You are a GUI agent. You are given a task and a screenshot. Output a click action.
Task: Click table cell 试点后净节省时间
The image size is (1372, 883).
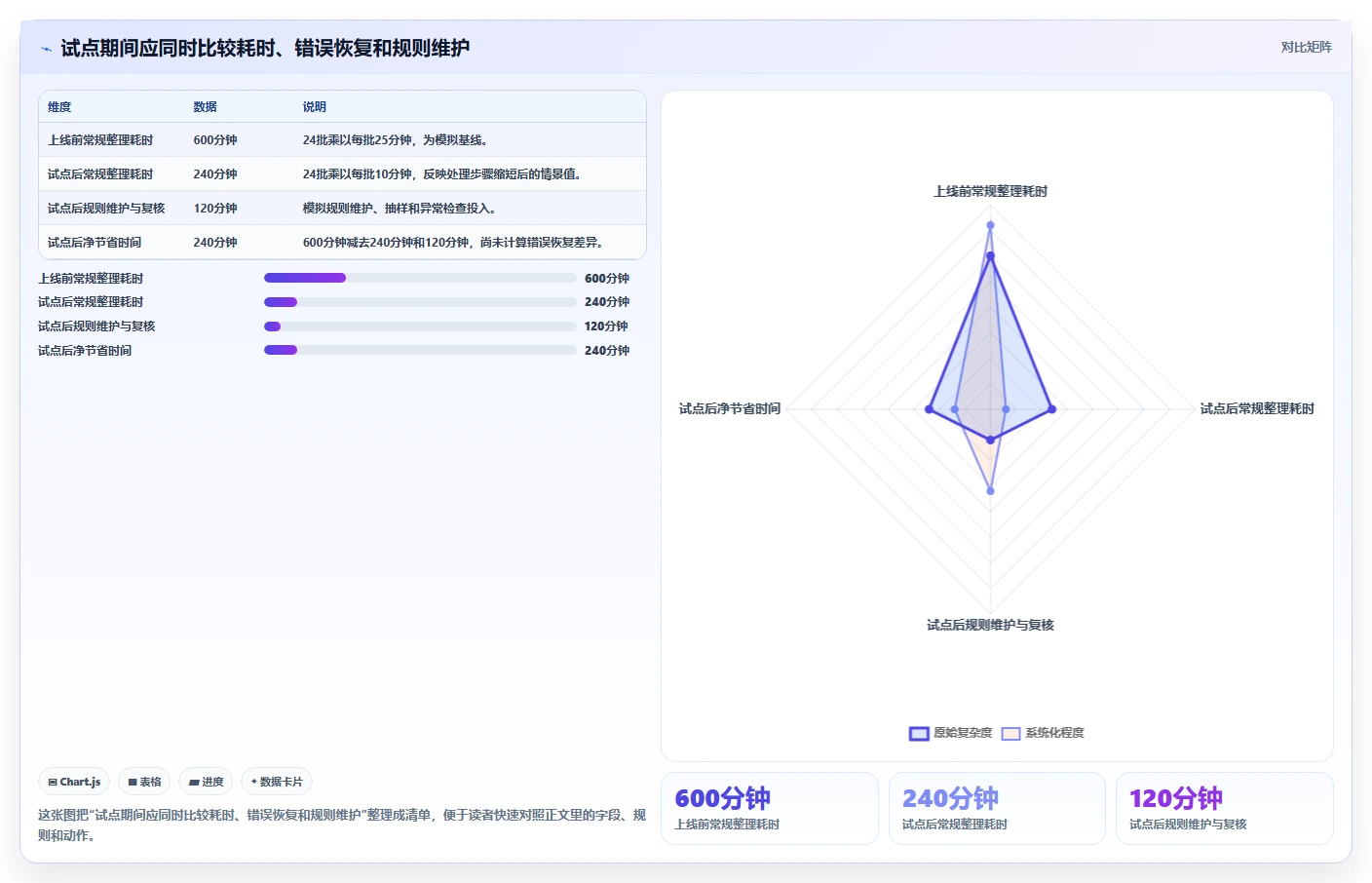(x=95, y=243)
